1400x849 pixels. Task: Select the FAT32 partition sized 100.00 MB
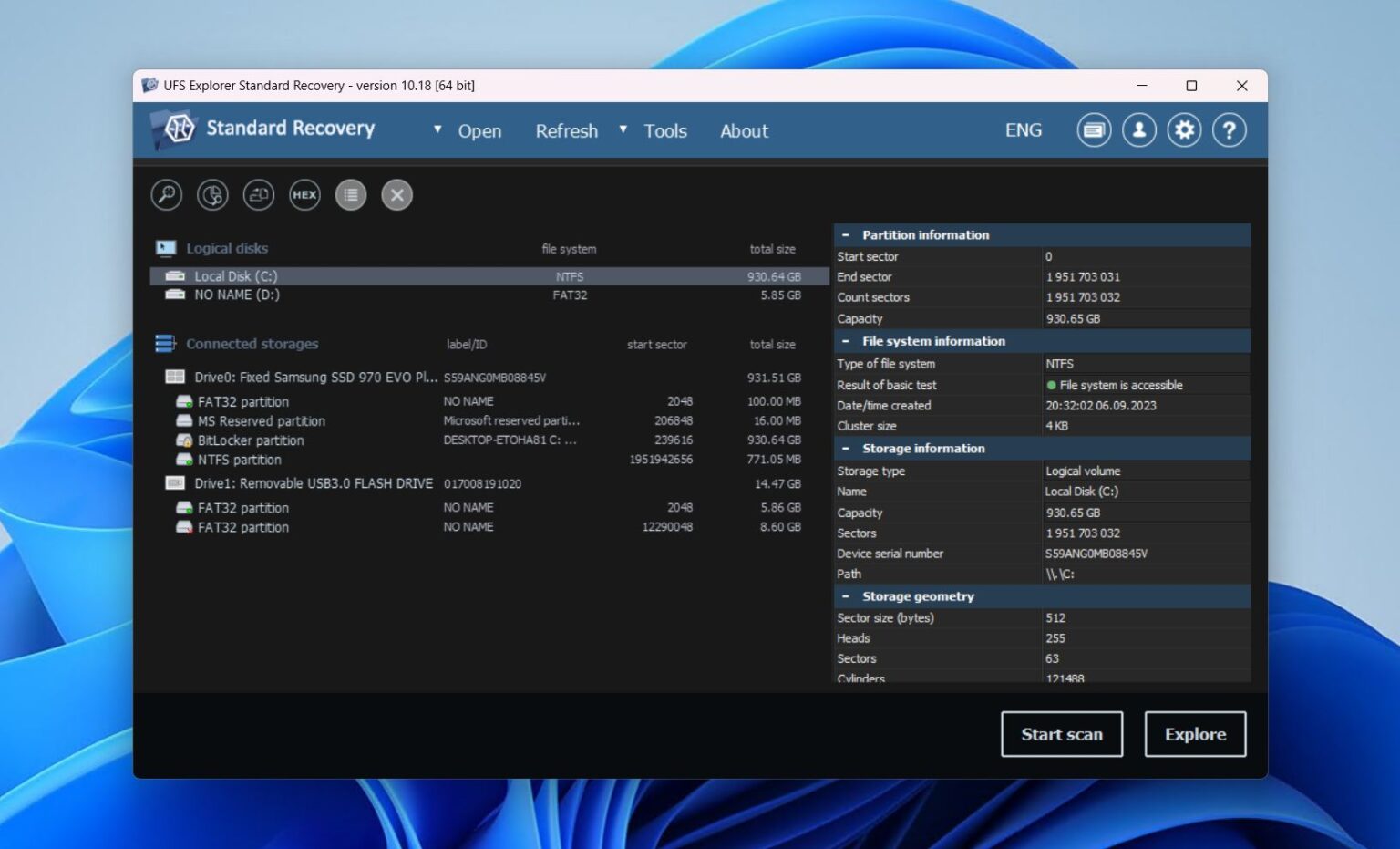point(489,401)
